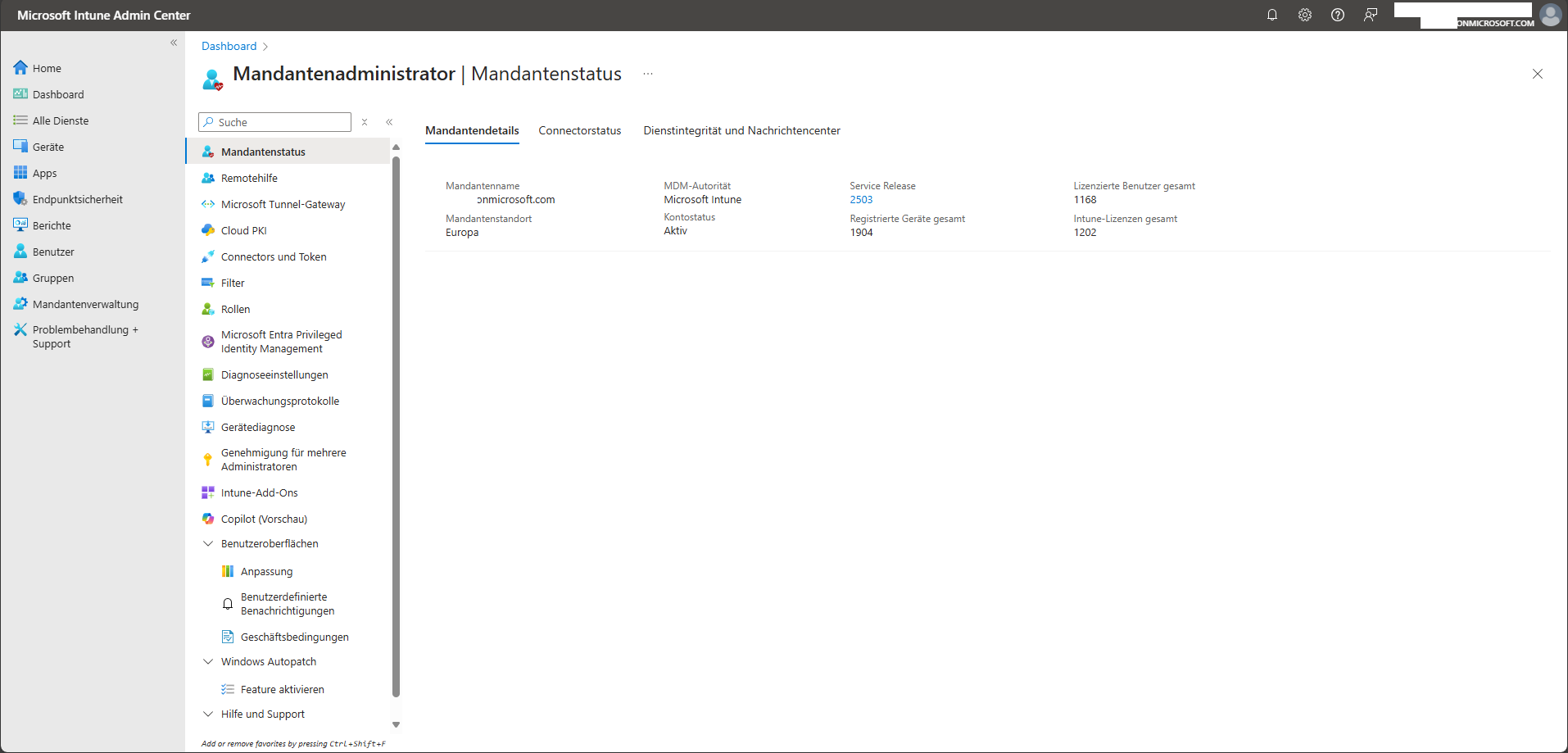
Task: Click into the Suche search field
Action: (x=274, y=122)
